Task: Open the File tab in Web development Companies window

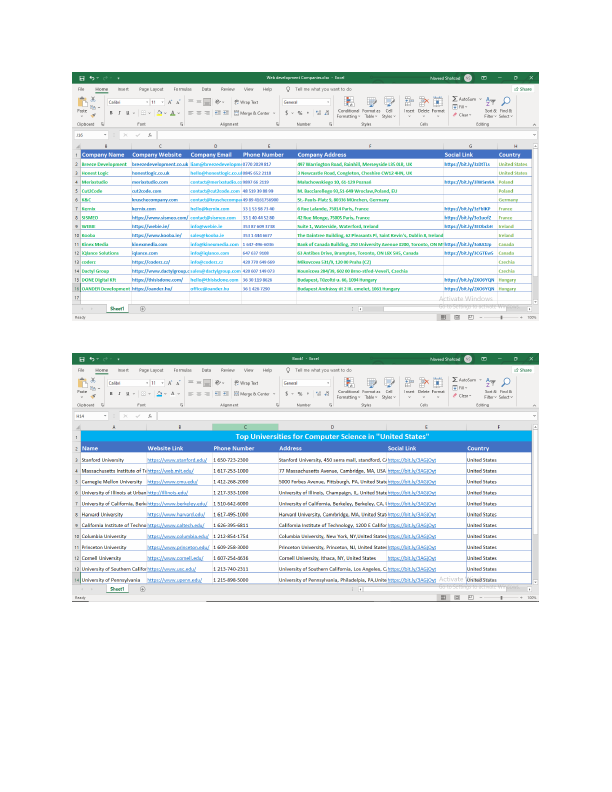Action: (81, 89)
